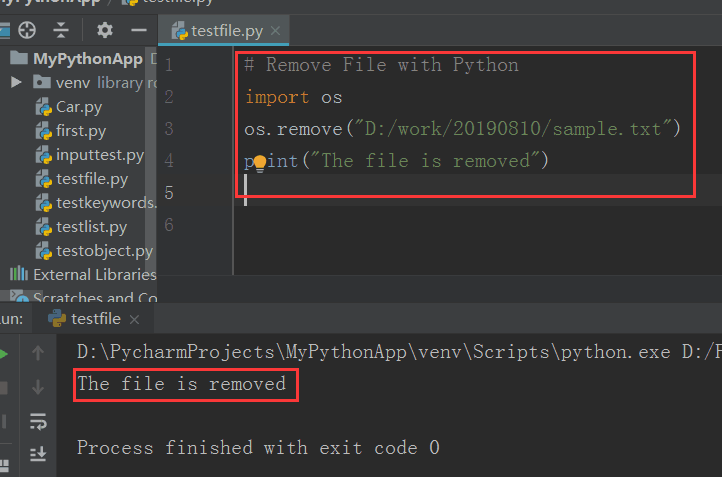
Task: Close the testfile.py editor tab
Action: (x=275, y=31)
